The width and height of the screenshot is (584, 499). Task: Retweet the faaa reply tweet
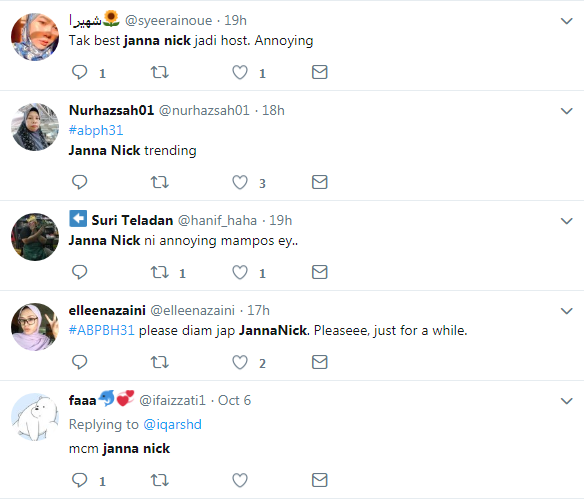point(159,480)
